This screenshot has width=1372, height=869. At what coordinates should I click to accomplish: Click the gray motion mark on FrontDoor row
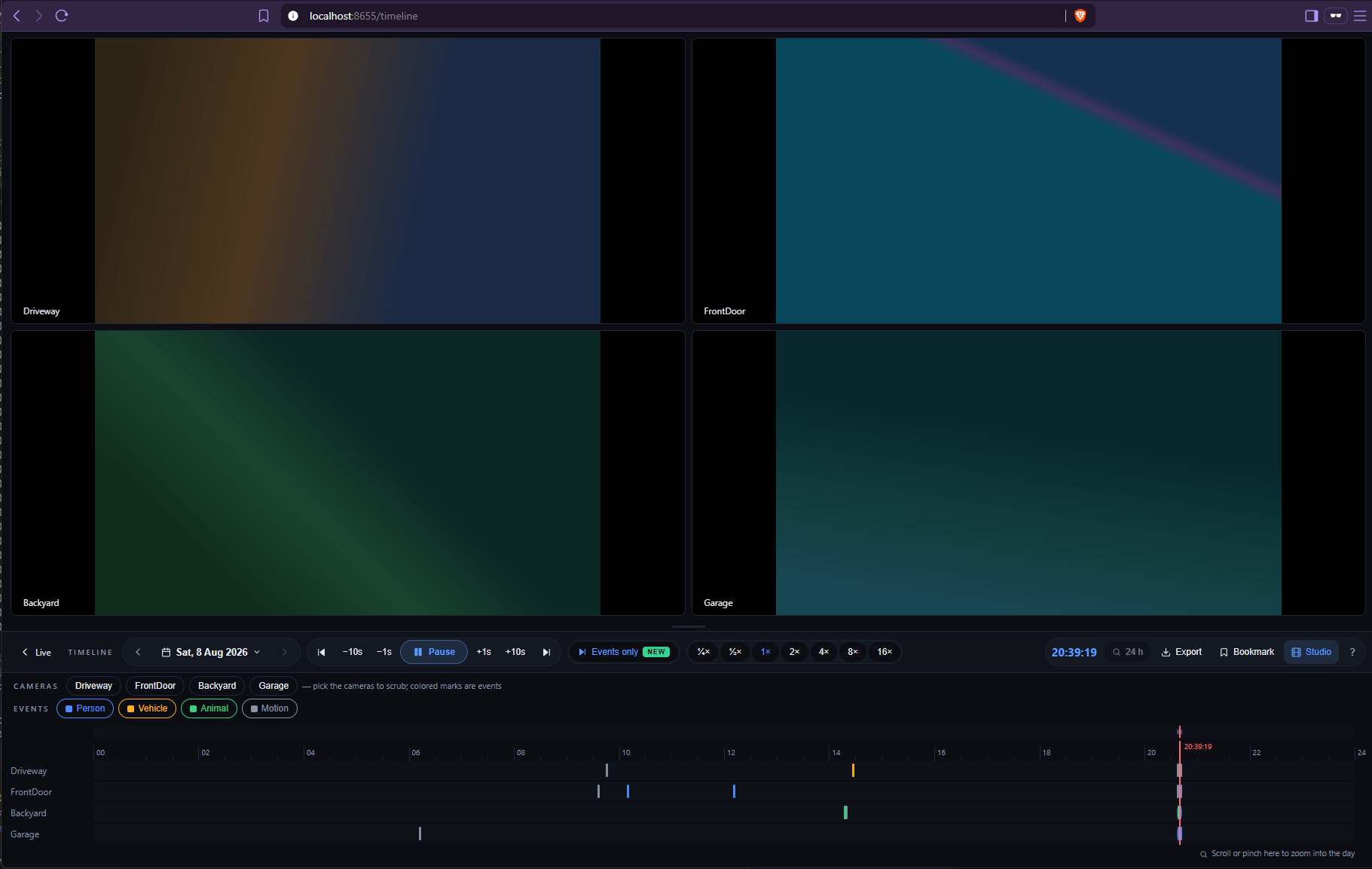point(598,791)
